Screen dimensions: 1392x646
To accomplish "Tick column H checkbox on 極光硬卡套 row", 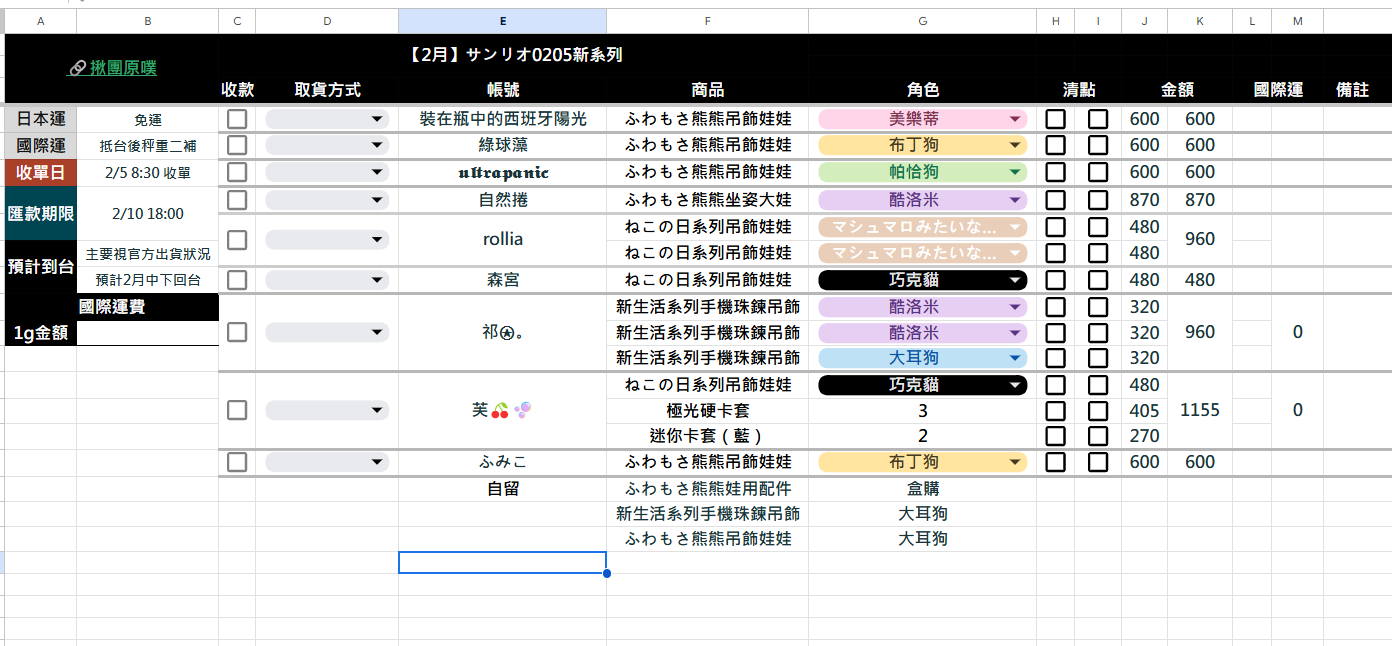I will pyautogui.click(x=1055, y=410).
